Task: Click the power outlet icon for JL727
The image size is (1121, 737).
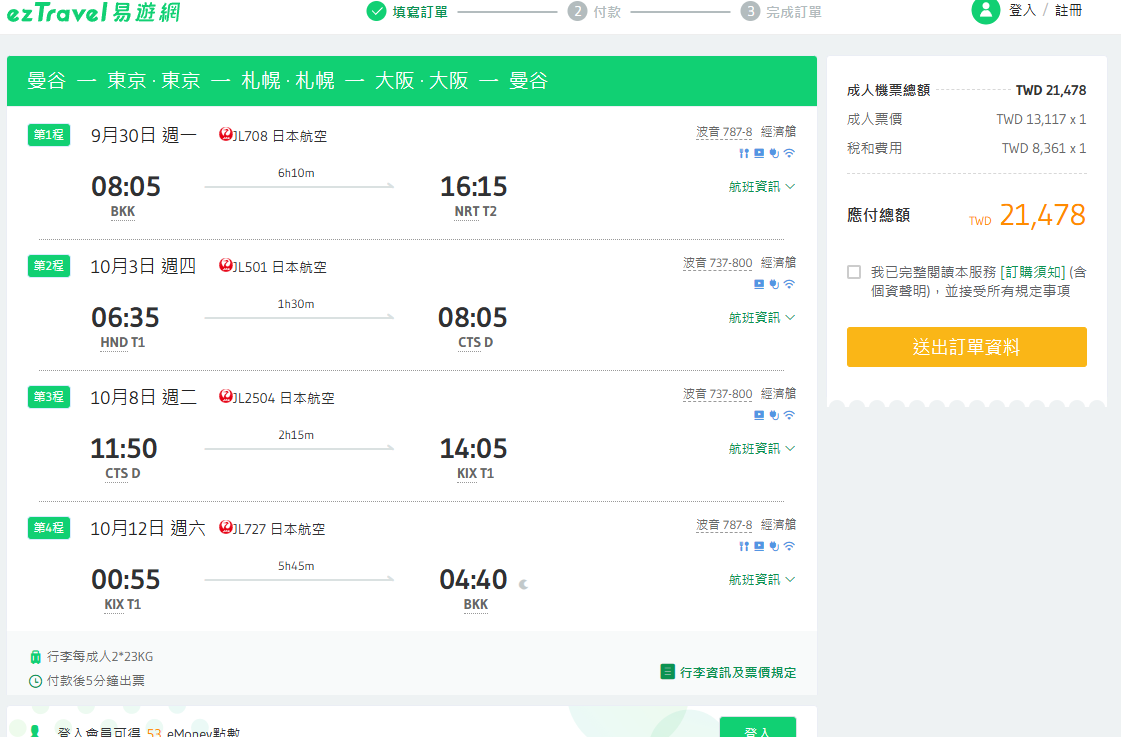Action: click(x=774, y=546)
